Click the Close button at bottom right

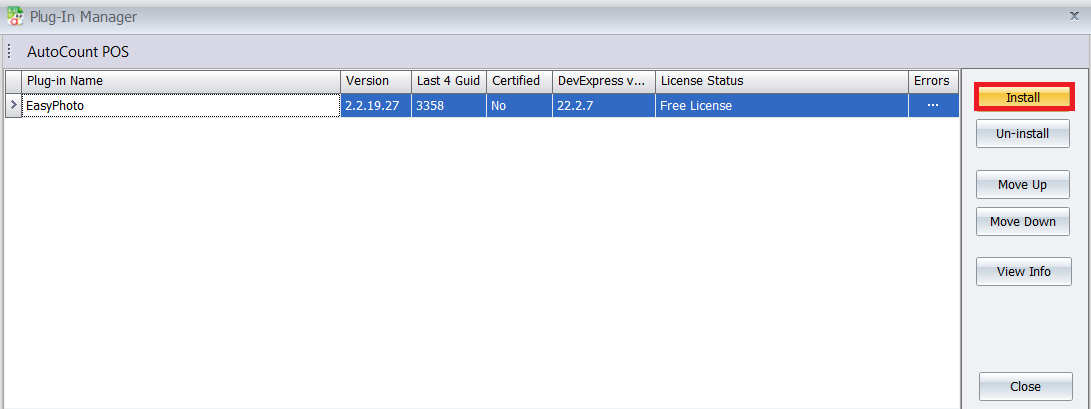tap(1025, 386)
